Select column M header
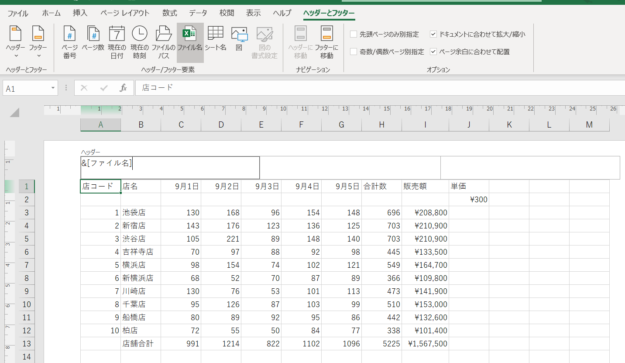Screen dimensions: 625x363 tap(589, 125)
